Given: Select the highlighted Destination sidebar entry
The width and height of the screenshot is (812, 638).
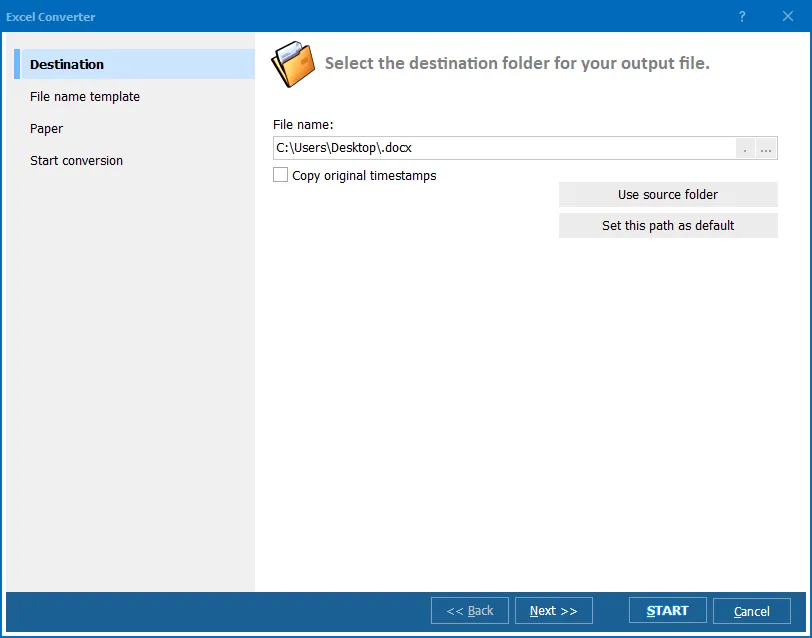Looking at the screenshot, I should tap(66, 64).
